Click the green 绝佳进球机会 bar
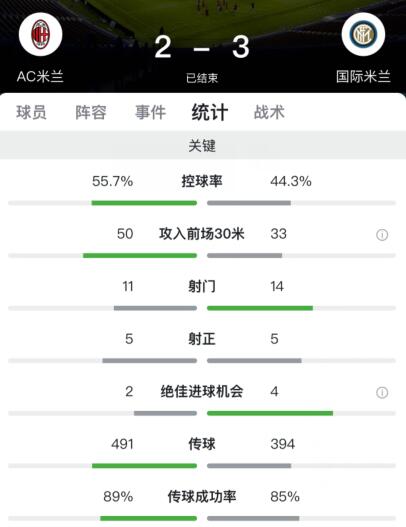 (x=270, y=413)
